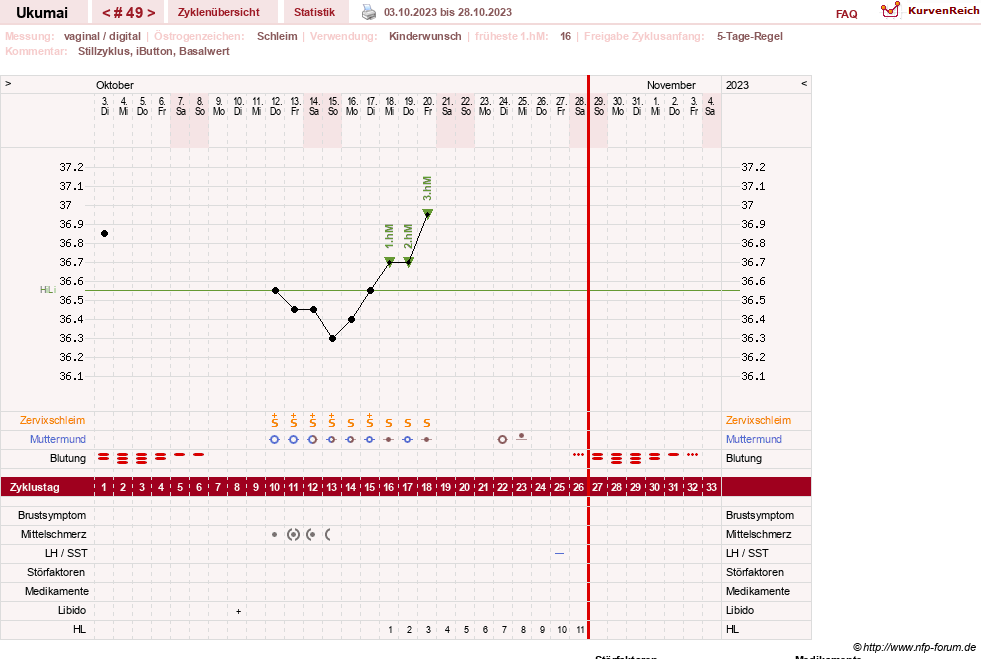Click spotting dots icon on day 32
Screen dimensions: 981x659
pyautogui.click(x=692, y=454)
